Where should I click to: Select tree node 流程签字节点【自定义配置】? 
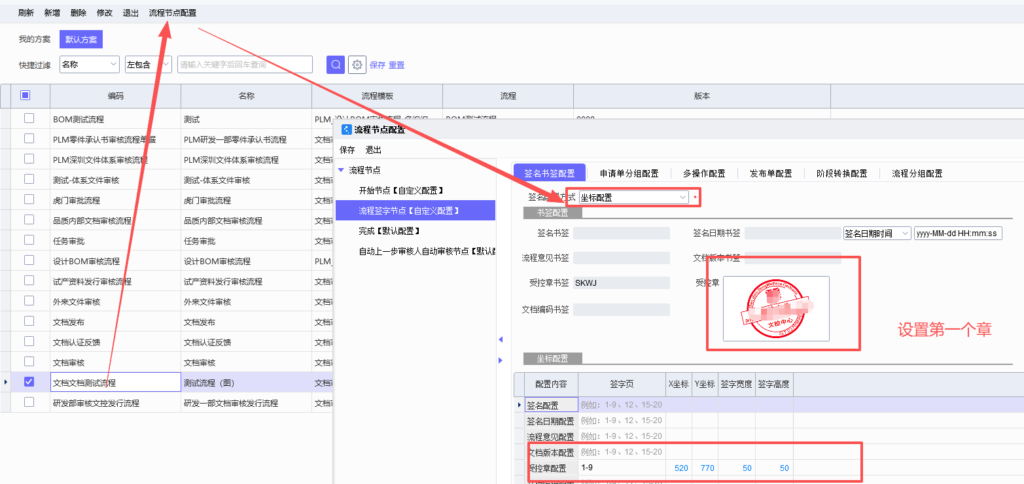415,210
